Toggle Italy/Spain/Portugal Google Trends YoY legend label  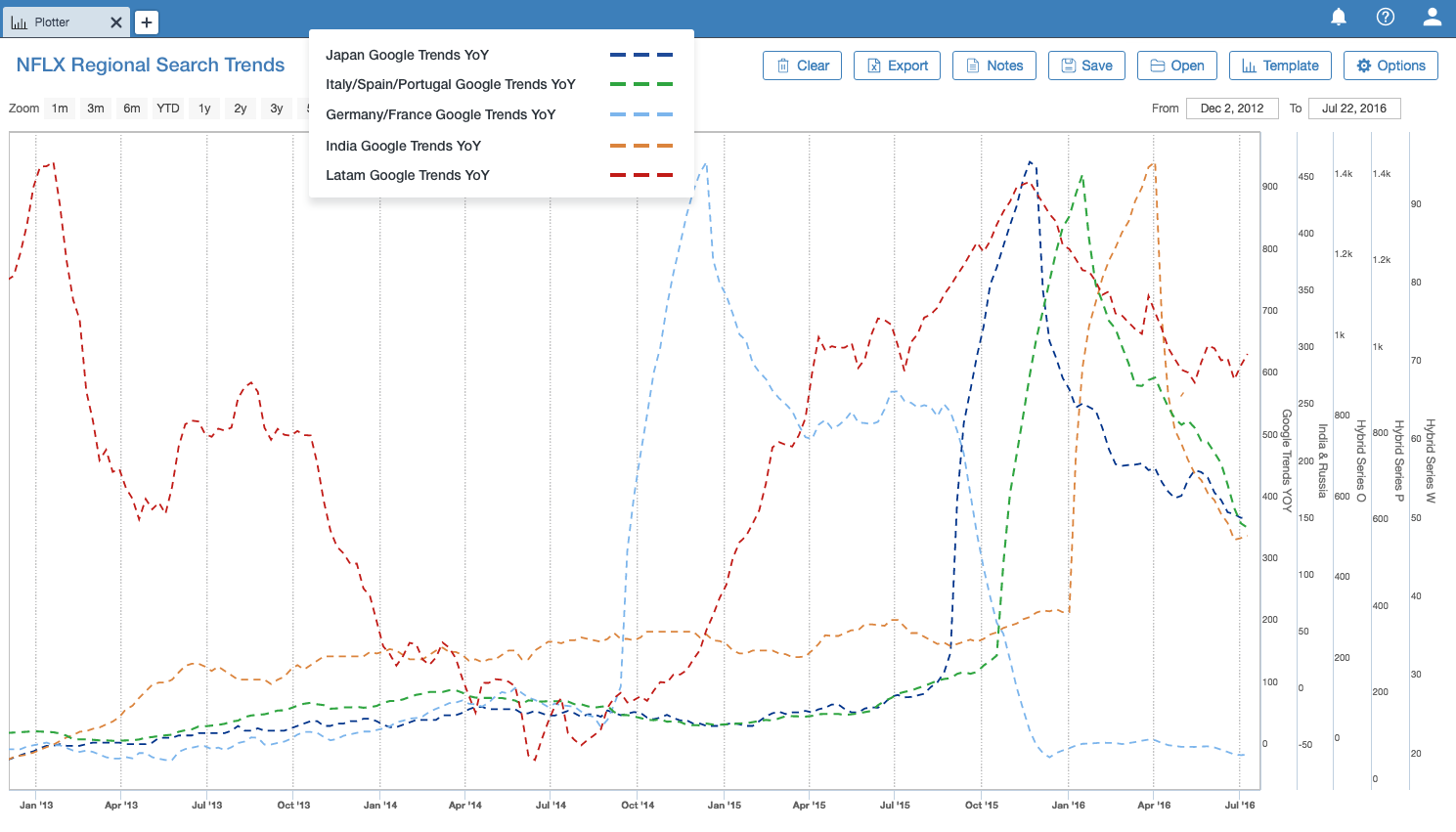(x=451, y=84)
